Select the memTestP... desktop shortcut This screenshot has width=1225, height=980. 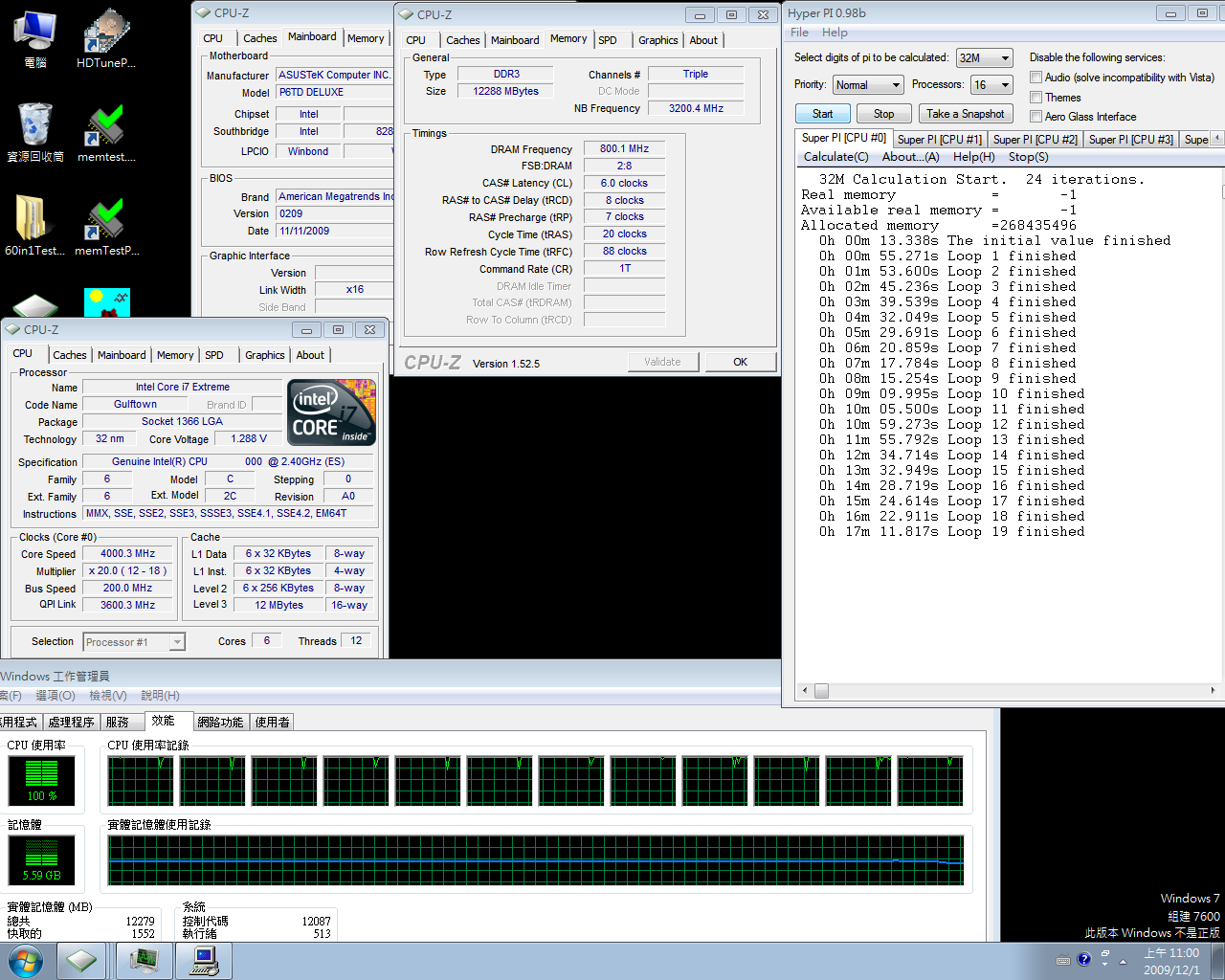(x=105, y=226)
